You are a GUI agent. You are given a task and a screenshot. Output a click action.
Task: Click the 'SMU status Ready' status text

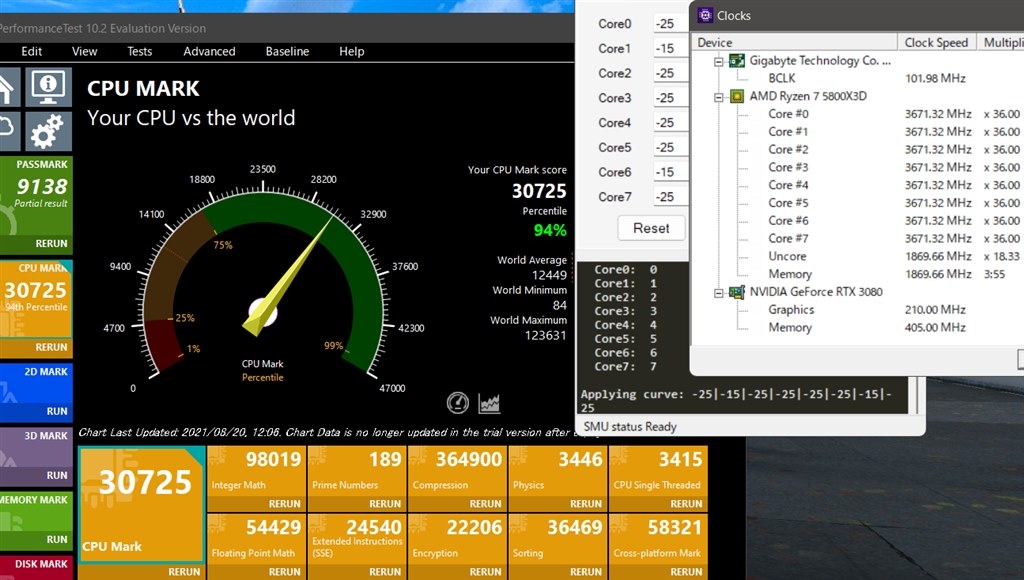click(630, 427)
